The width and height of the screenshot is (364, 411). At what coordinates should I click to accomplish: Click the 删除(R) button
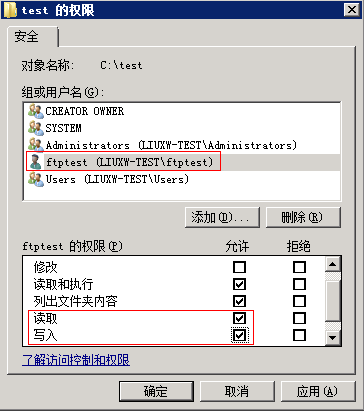pyautogui.click(x=303, y=218)
